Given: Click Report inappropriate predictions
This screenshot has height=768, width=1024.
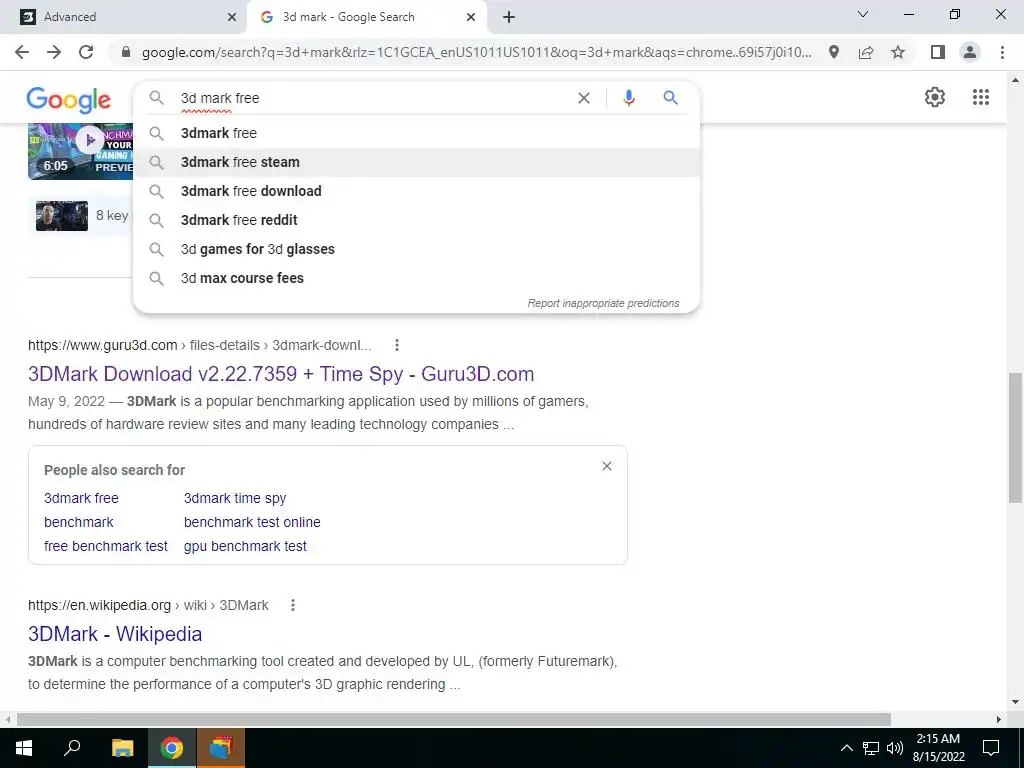Looking at the screenshot, I should [x=603, y=303].
